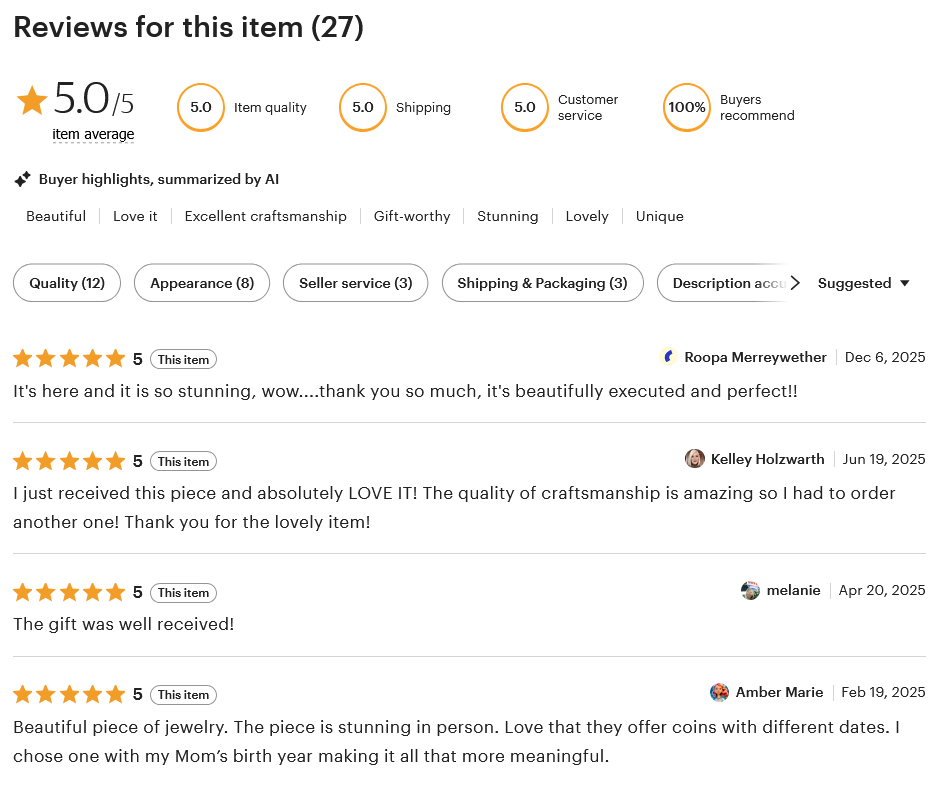
Task: Click Kelley Holzwarth's profile avatar
Action: click(694, 459)
